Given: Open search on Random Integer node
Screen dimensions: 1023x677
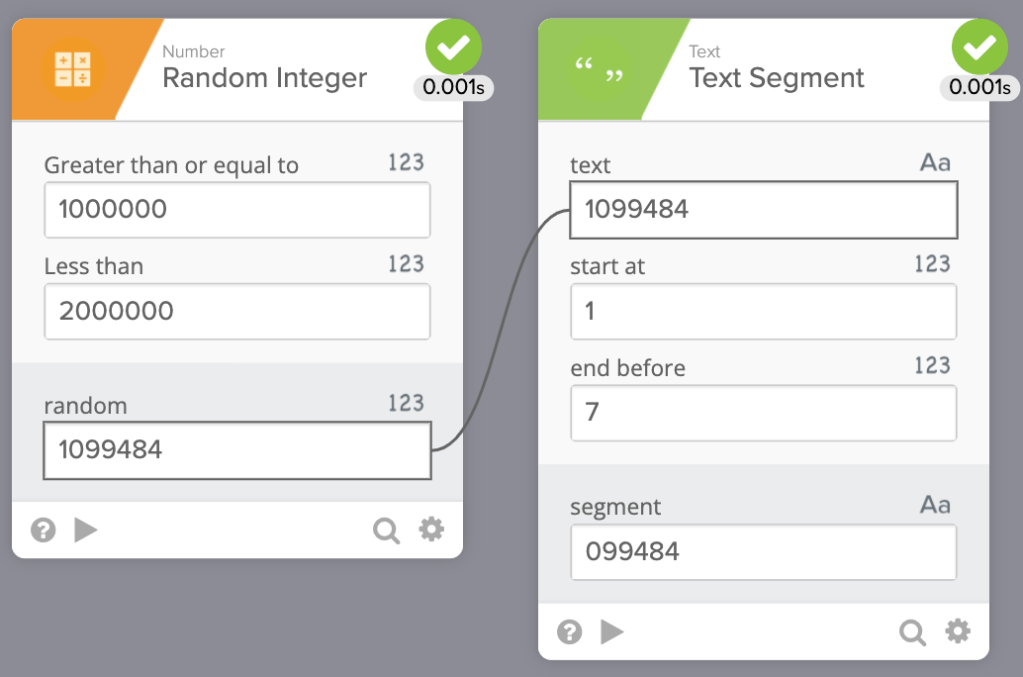Looking at the screenshot, I should point(386,530).
